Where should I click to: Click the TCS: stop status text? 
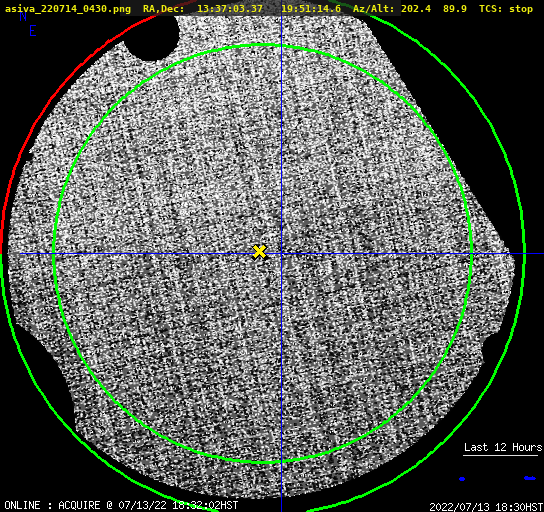[505, 9]
